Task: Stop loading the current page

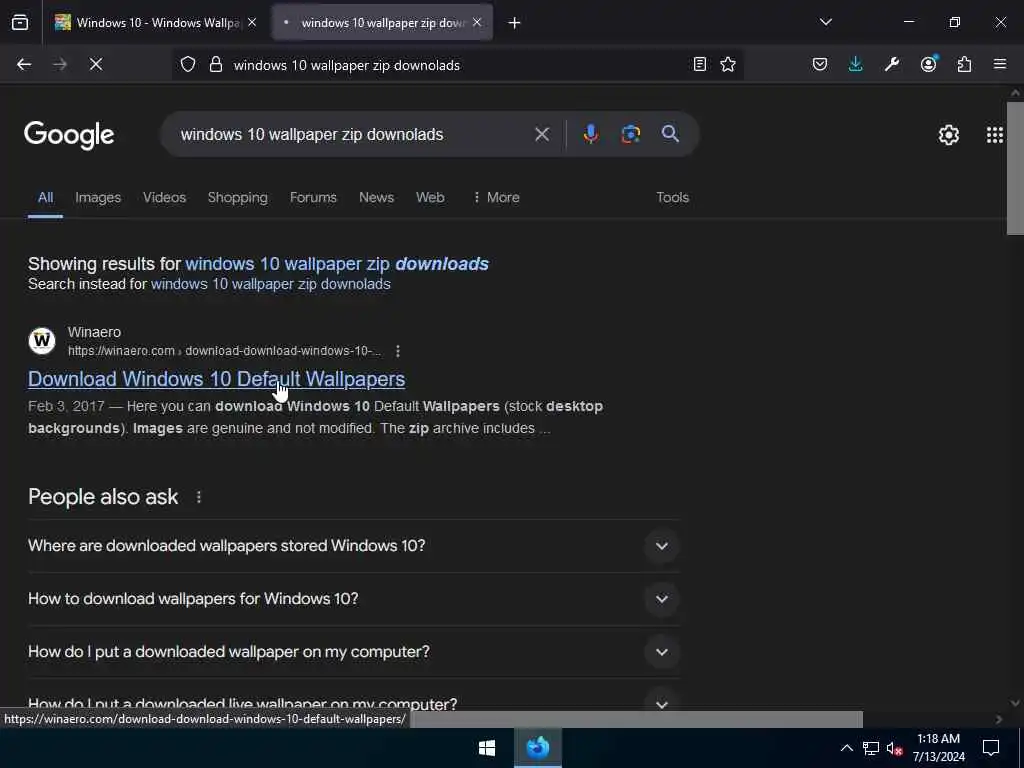Action: click(x=96, y=65)
